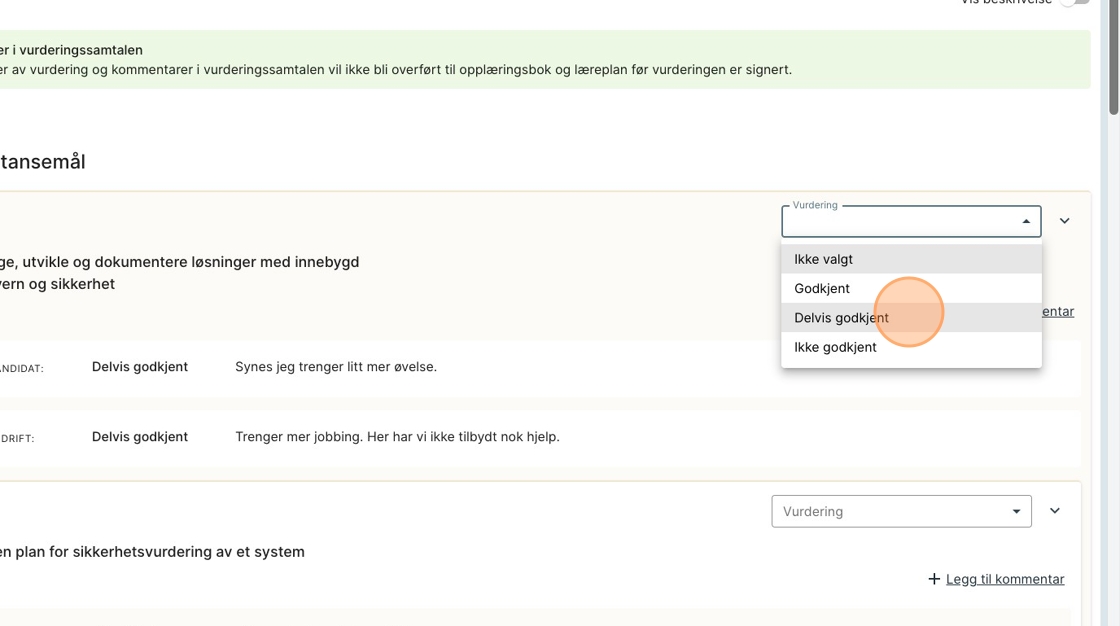1120x626 pixels.
Task: Click the up arrow in open Vurdering field
Action: (x=1026, y=221)
